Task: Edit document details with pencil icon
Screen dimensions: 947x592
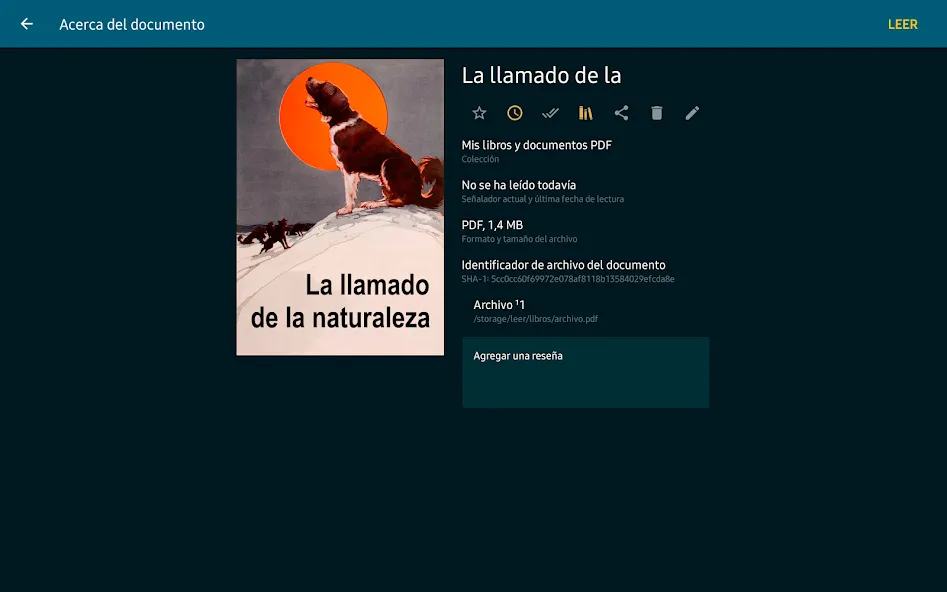Action: coord(692,113)
